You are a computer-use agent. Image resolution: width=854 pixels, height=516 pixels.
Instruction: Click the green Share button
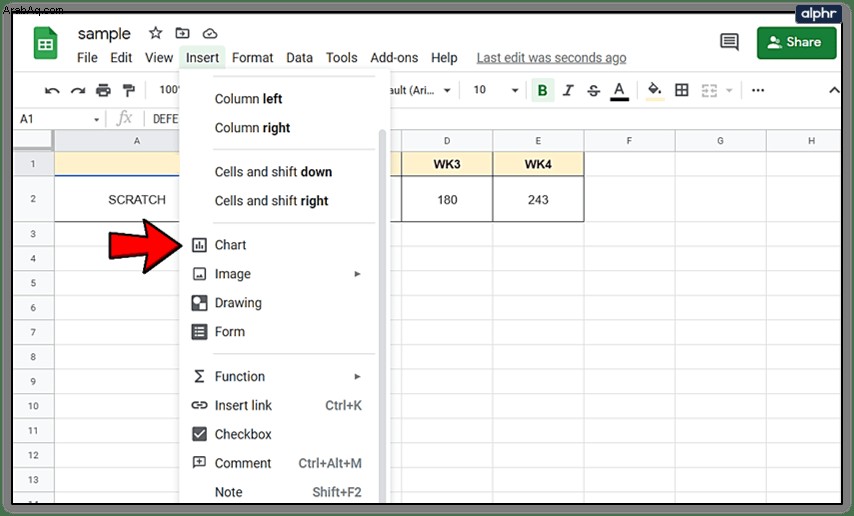pyautogui.click(x=796, y=43)
